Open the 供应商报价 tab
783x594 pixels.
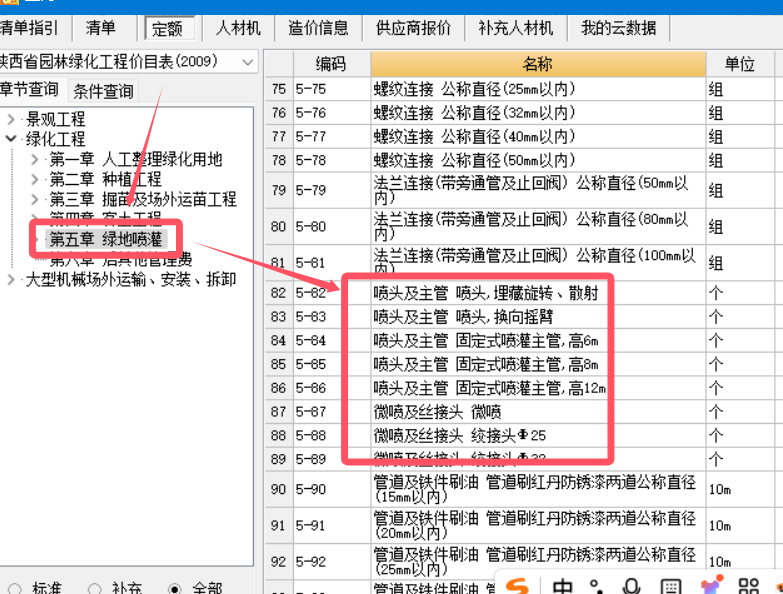coord(413,28)
